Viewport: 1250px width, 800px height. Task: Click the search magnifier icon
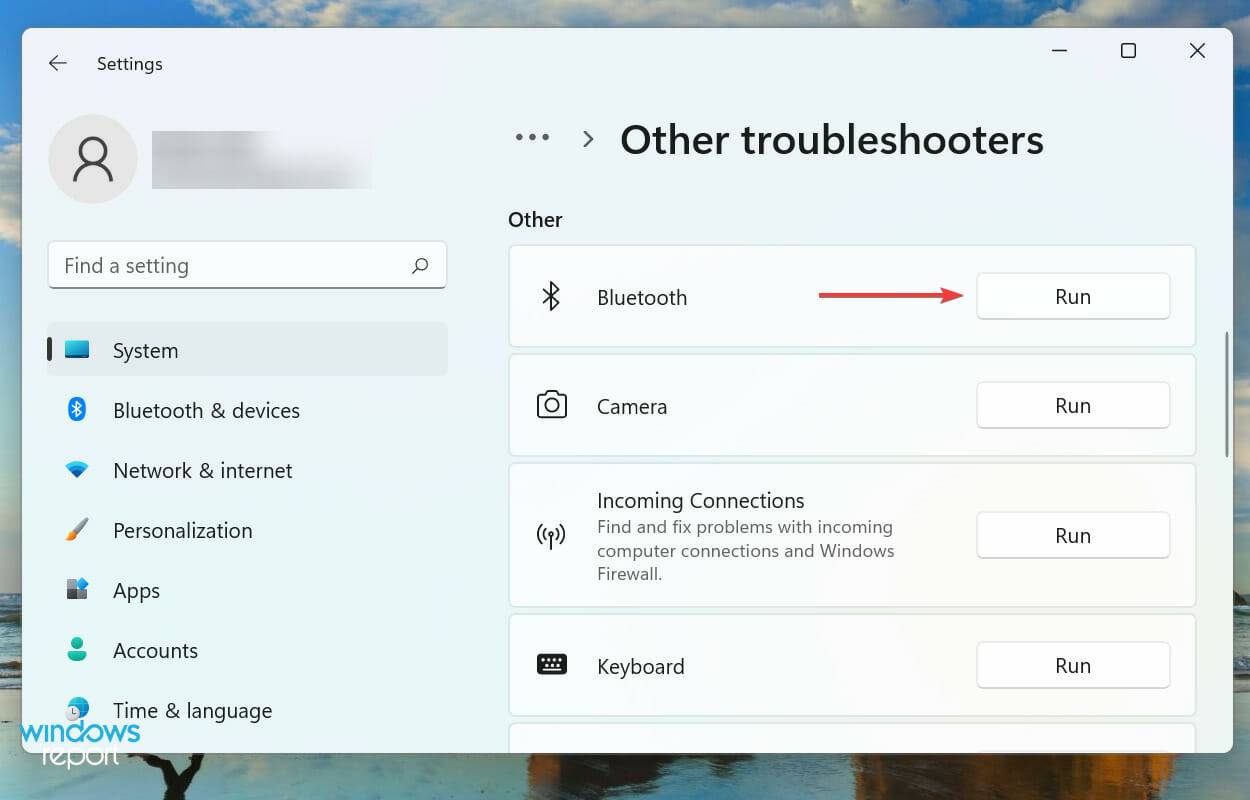pos(420,265)
